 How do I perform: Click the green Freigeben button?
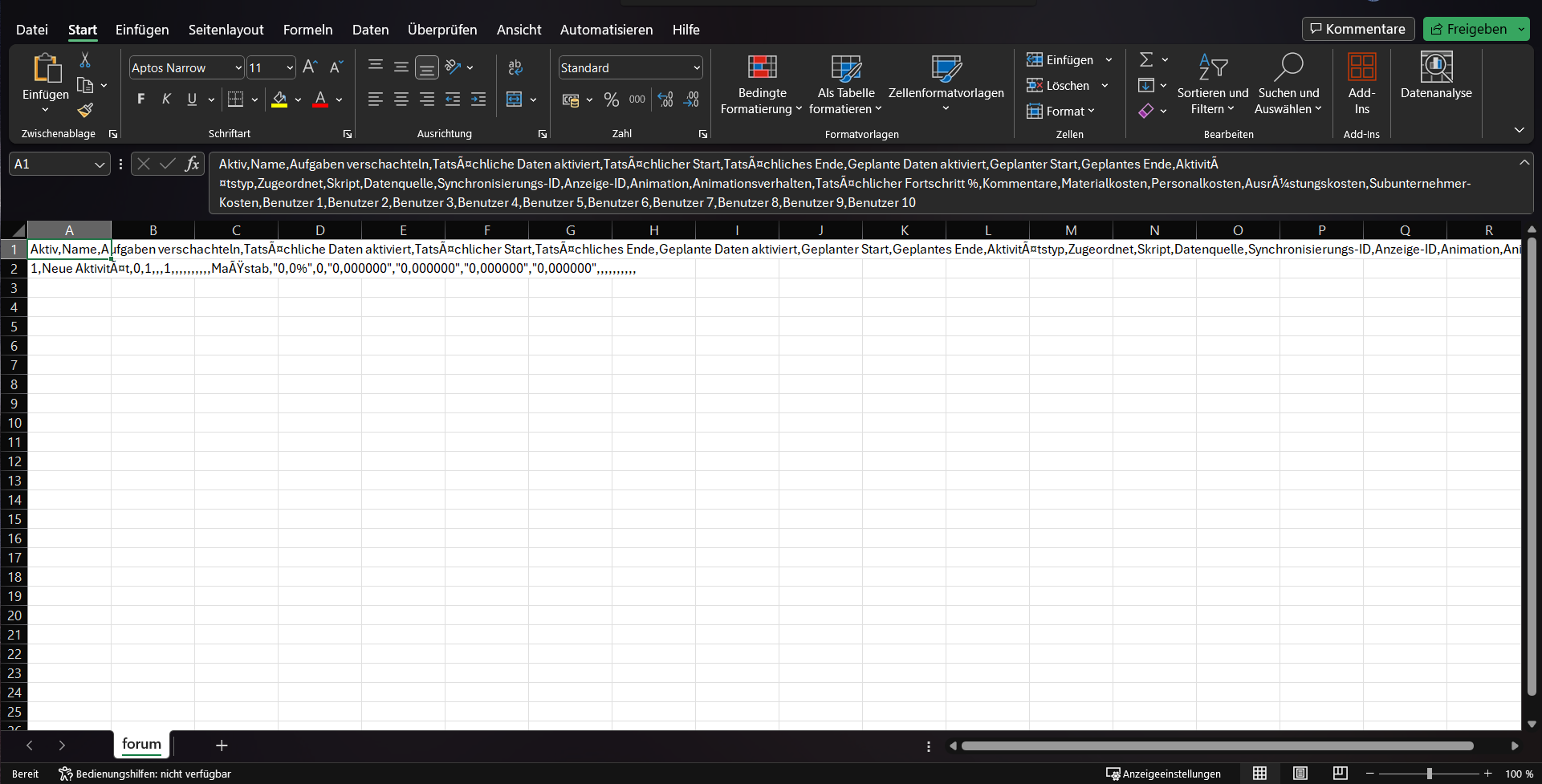coord(1475,28)
